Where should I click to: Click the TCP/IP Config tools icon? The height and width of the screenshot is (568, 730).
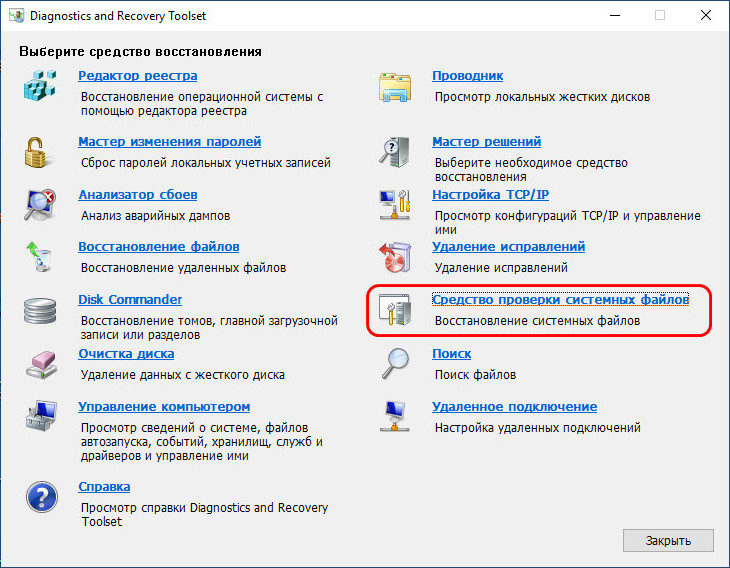click(395, 204)
